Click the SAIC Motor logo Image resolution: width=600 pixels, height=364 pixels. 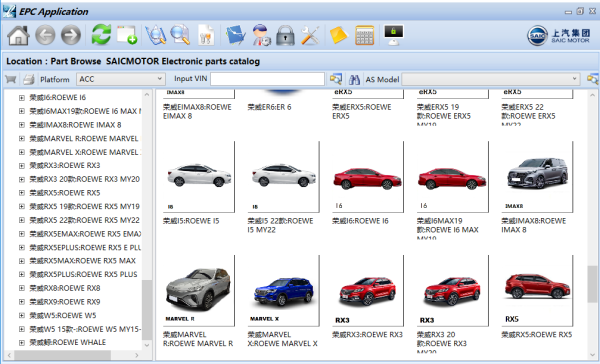coord(558,36)
